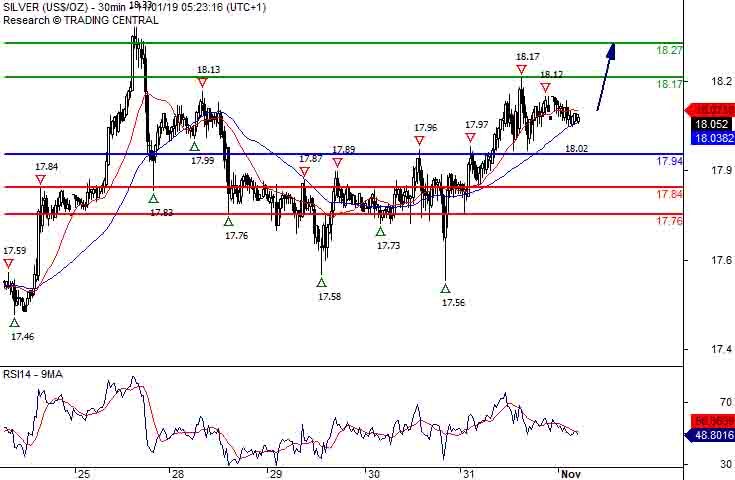Click the 17.97 peak price label

coord(477,125)
